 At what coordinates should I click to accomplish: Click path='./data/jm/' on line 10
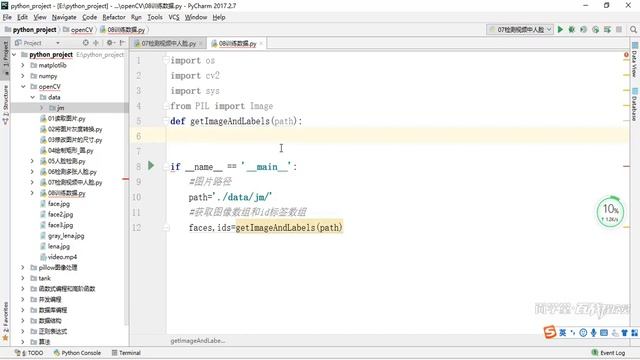230,197
